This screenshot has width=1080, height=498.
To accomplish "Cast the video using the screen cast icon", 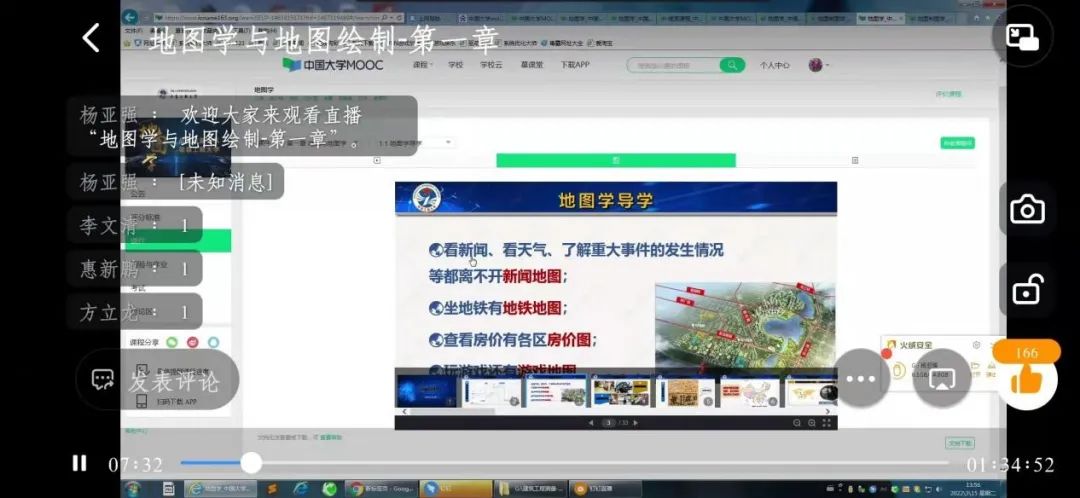I will pyautogui.click(x=942, y=379).
